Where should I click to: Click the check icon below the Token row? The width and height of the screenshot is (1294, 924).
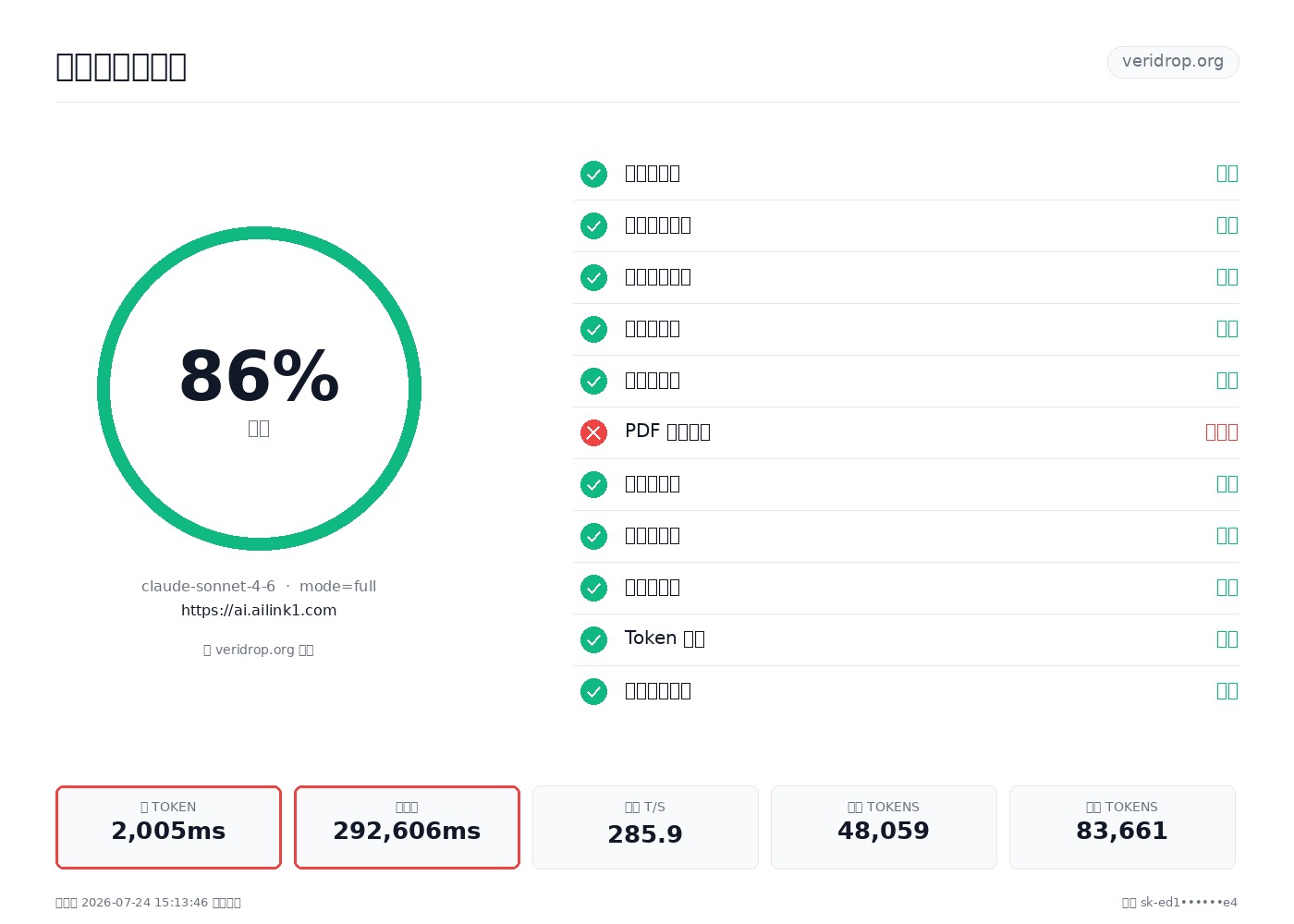click(593, 691)
